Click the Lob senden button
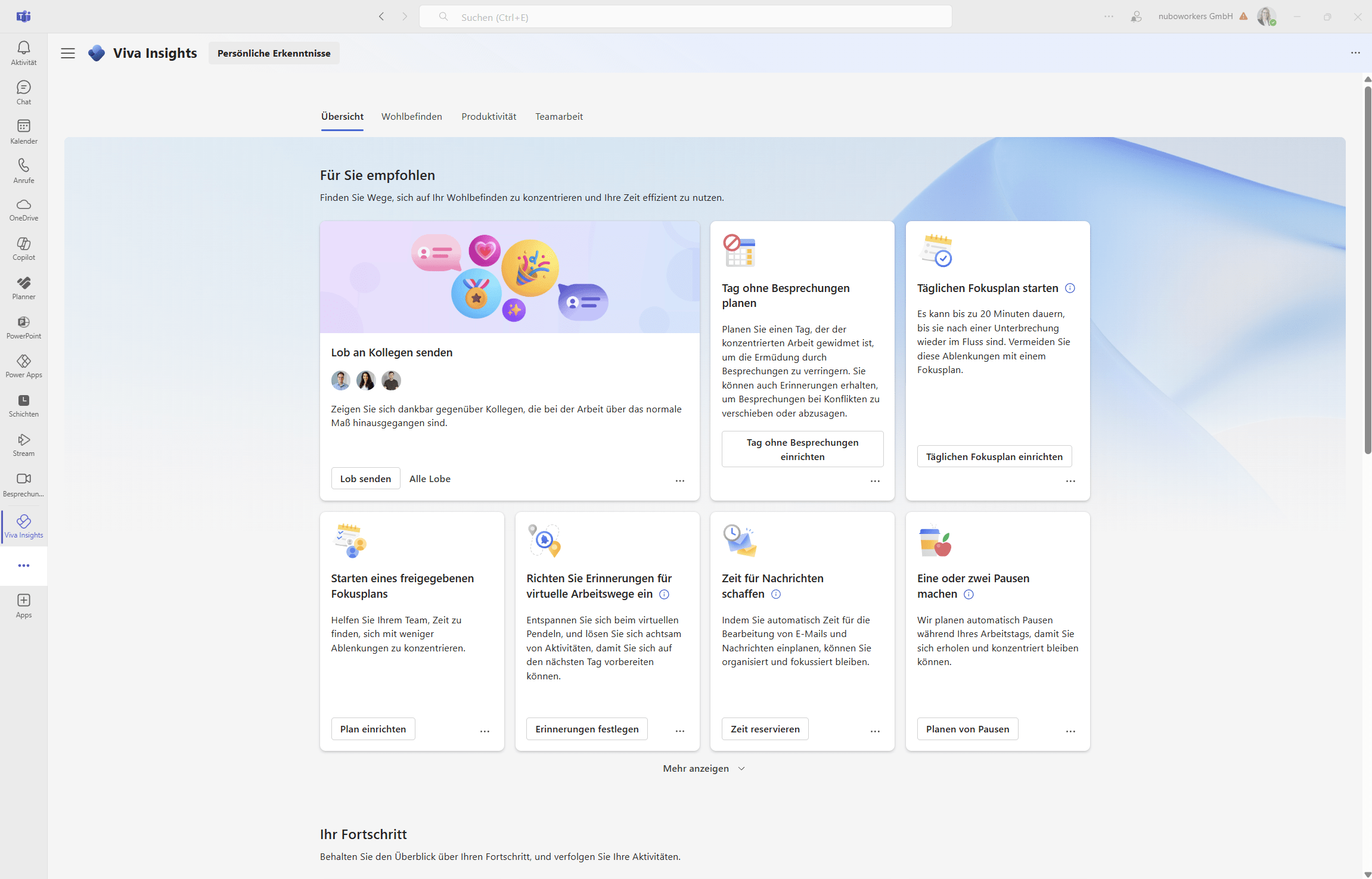The width and height of the screenshot is (1372, 879). tap(365, 478)
